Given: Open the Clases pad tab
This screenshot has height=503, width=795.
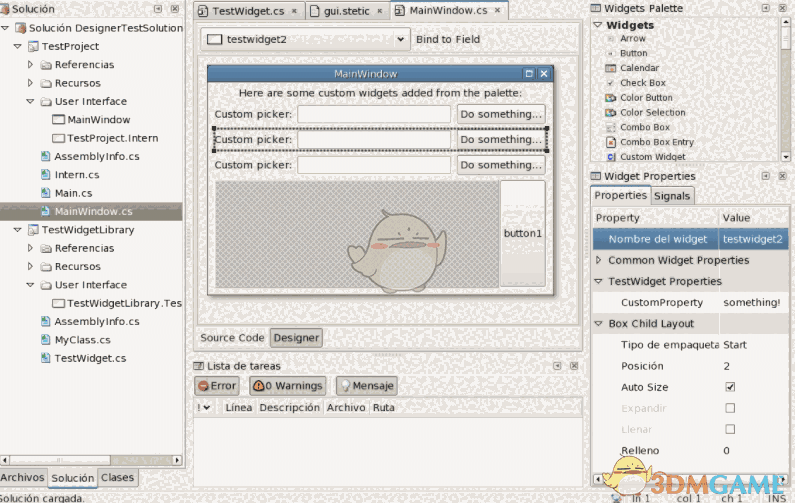Looking at the screenshot, I should click(x=117, y=477).
